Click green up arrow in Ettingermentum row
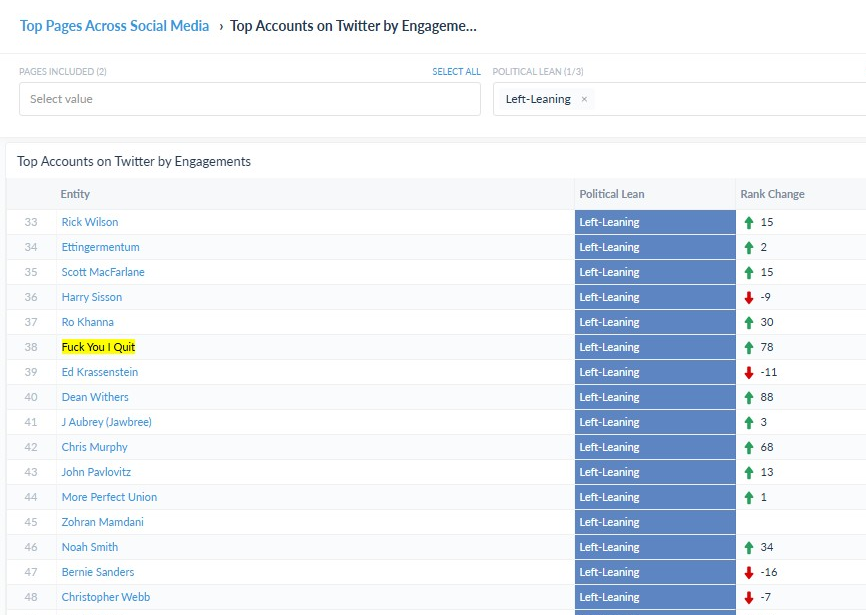The width and height of the screenshot is (866, 615). pos(749,247)
